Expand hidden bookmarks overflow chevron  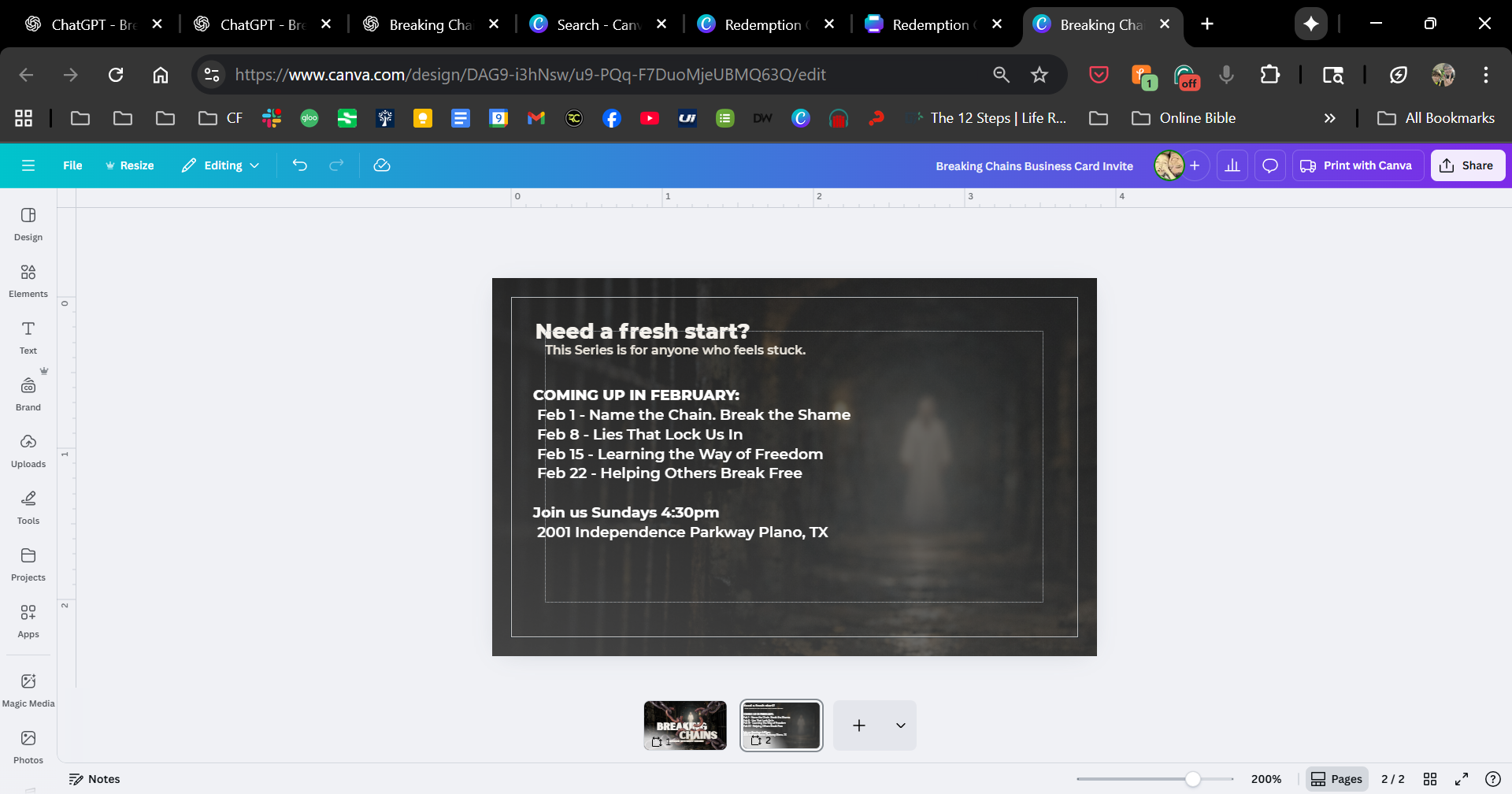click(1329, 118)
